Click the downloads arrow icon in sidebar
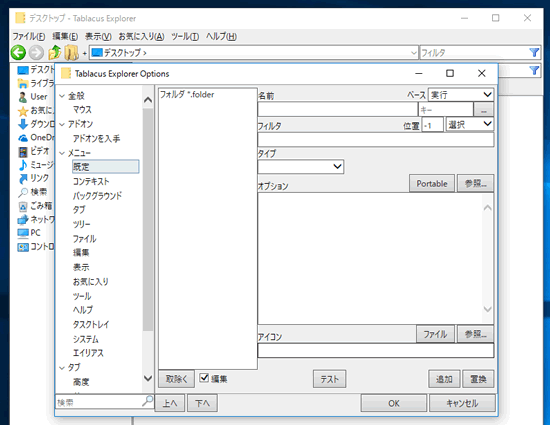Image resolution: width=550 pixels, height=425 pixels. pos(23,124)
